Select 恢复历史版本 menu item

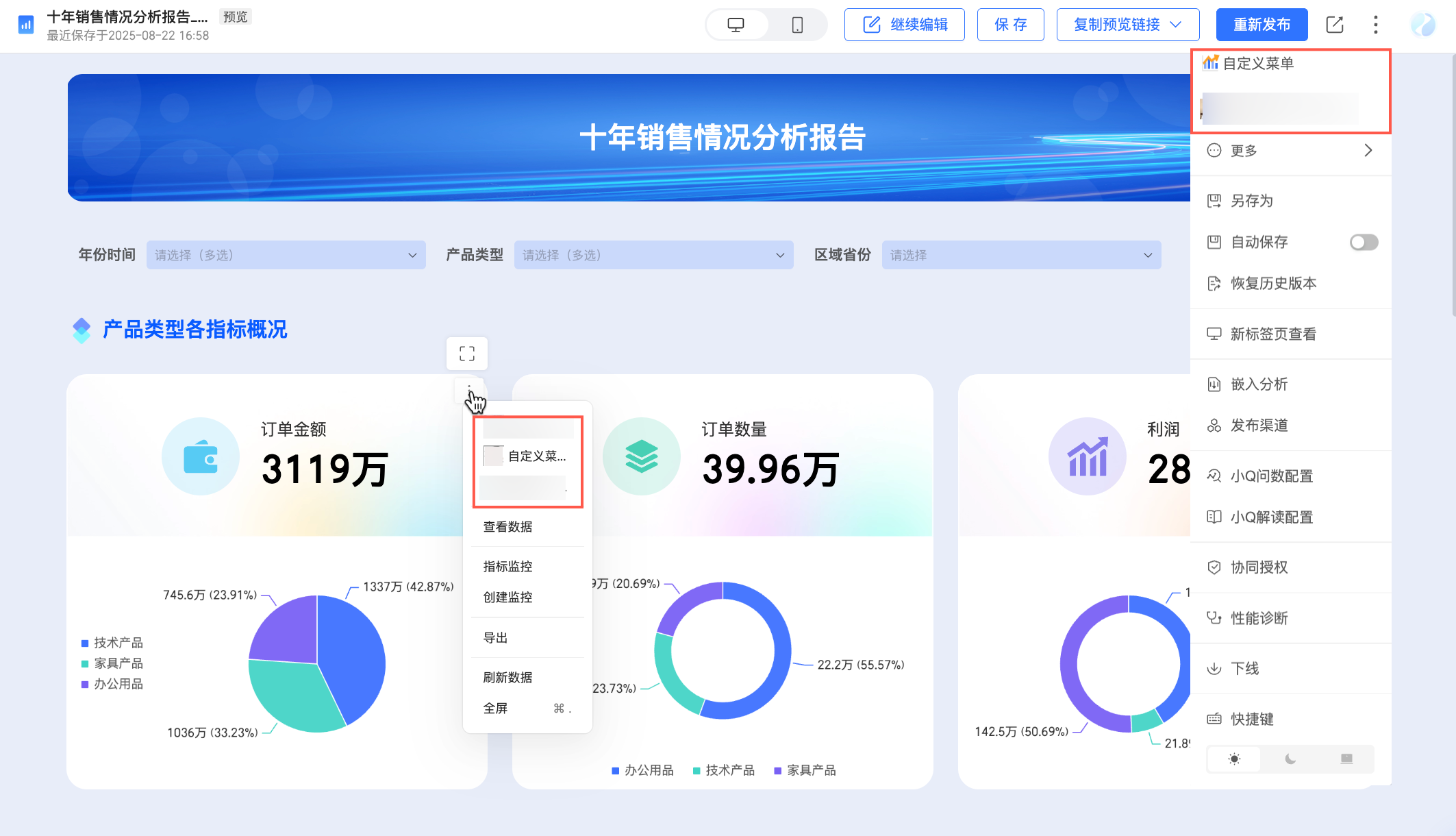[x=1273, y=284]
